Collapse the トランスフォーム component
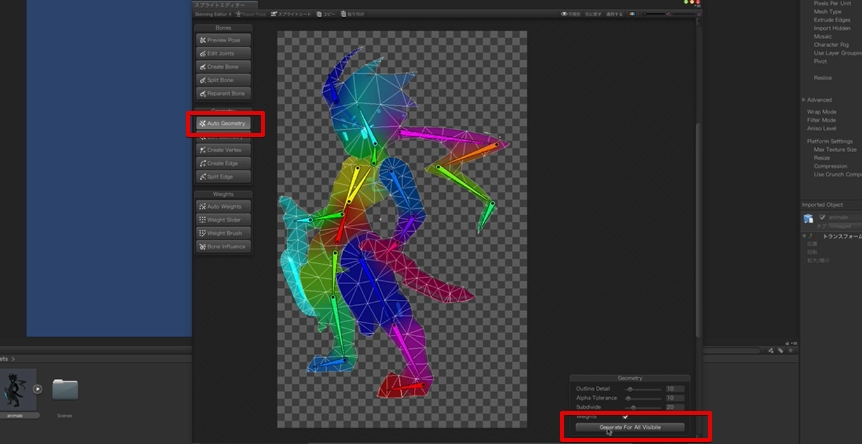Viewport: 862px width, 445px height. pyautogui.click(x=804, y=236)
